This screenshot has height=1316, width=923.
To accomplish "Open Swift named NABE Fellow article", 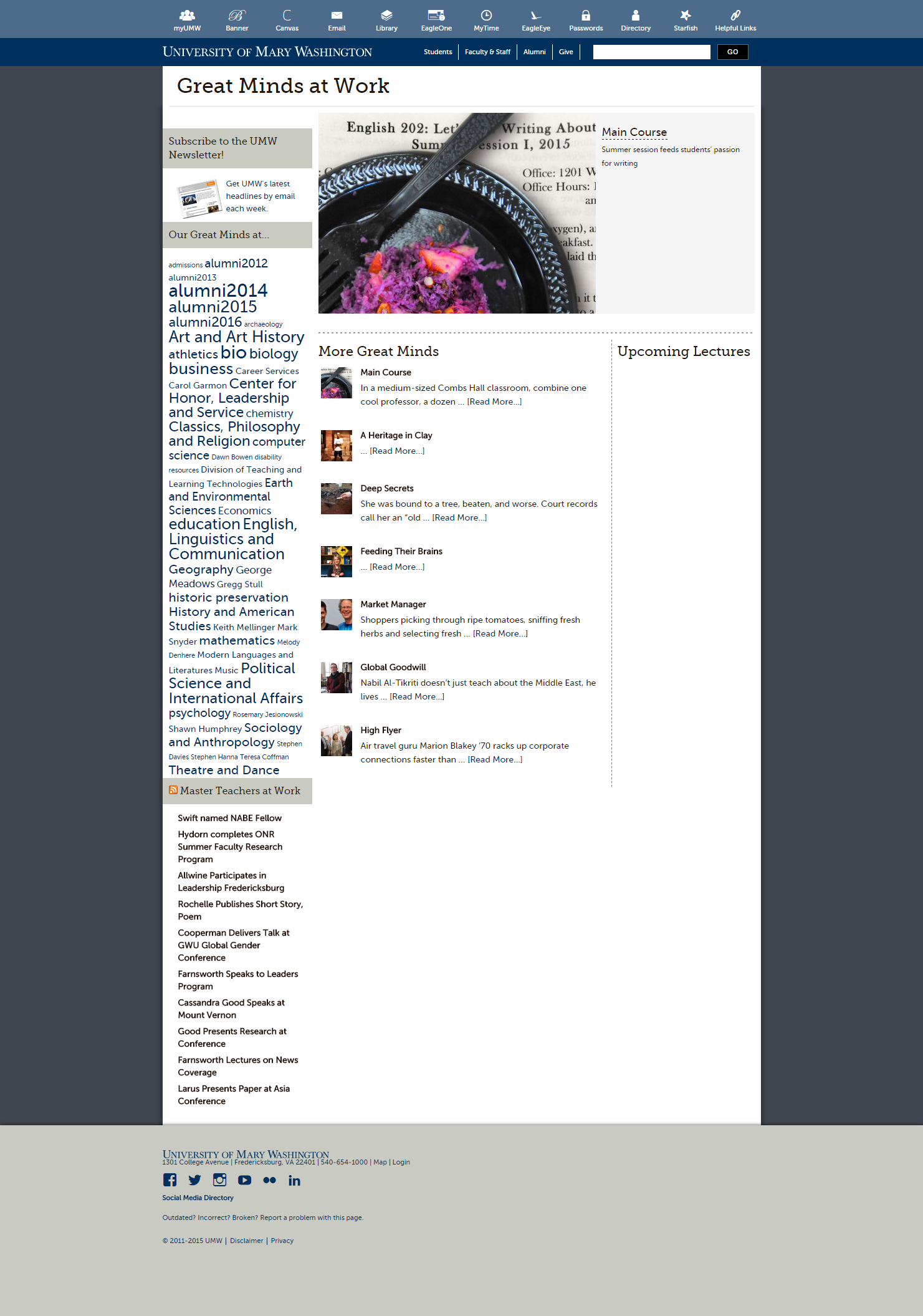I will (229, 818).
